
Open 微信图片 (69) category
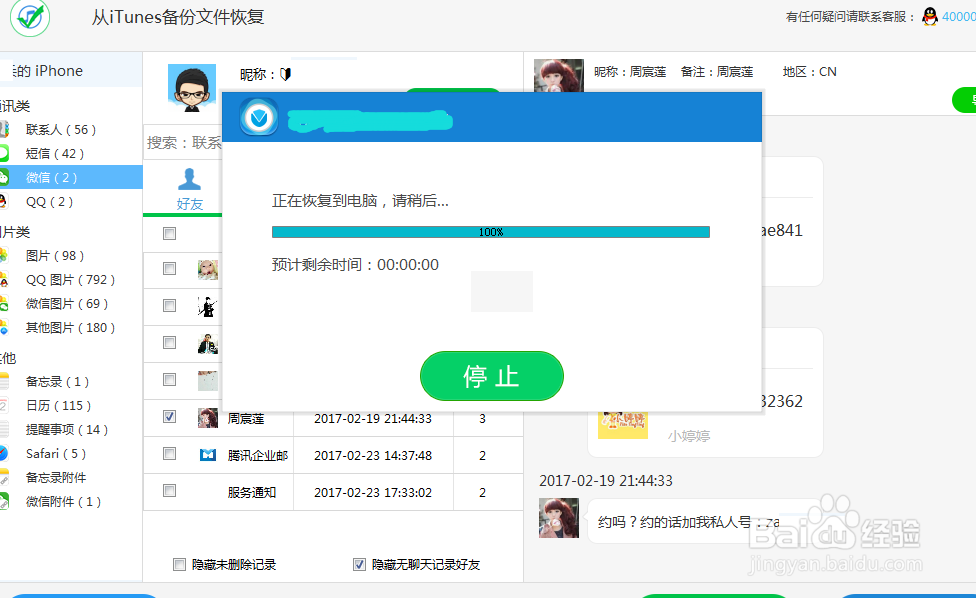(67, 304)
